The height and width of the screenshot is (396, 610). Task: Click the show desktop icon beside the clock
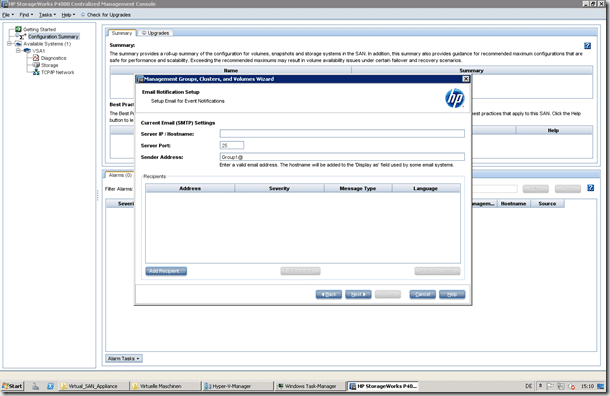pos(601,386)
